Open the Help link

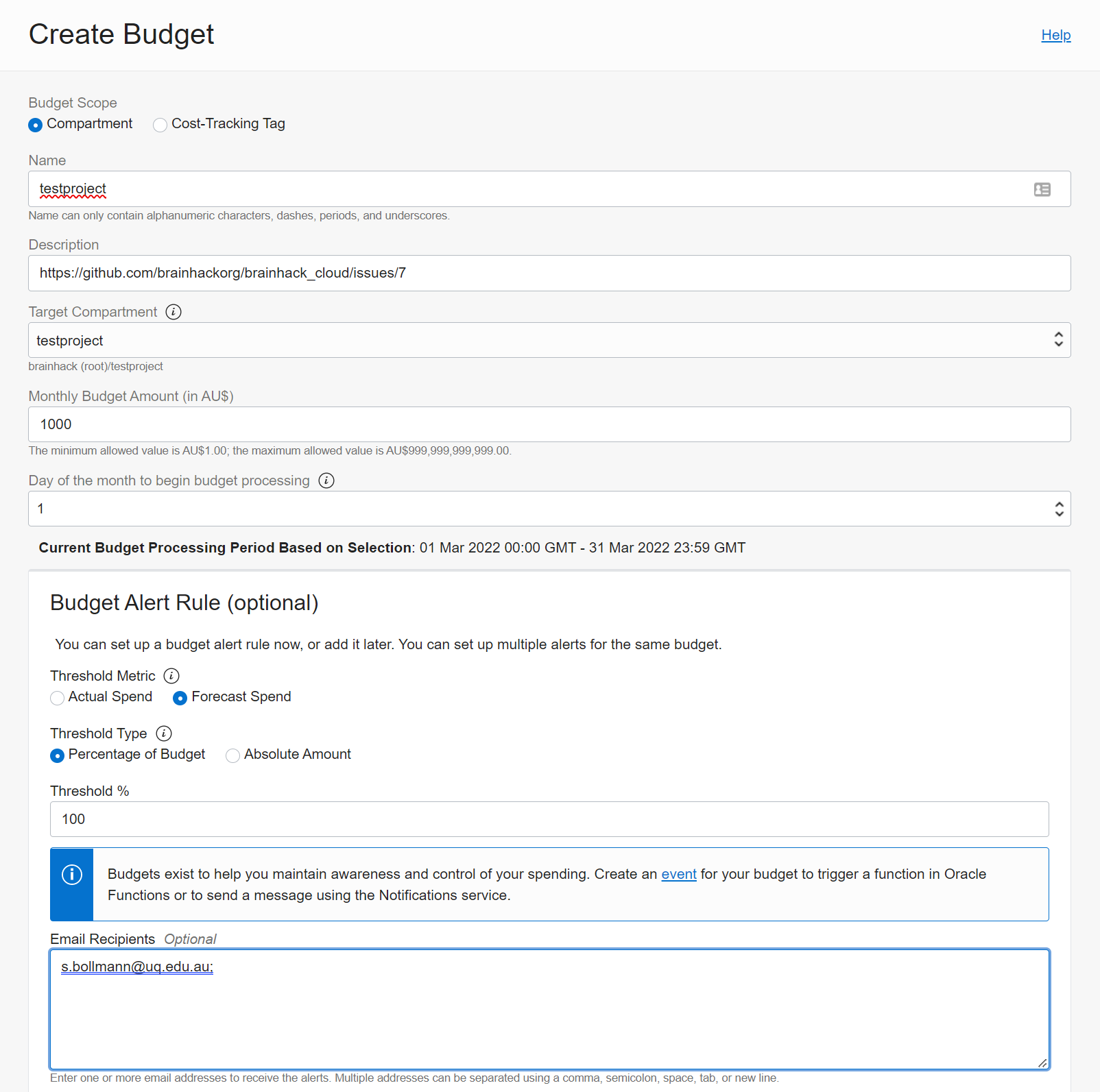[1055, 35]
